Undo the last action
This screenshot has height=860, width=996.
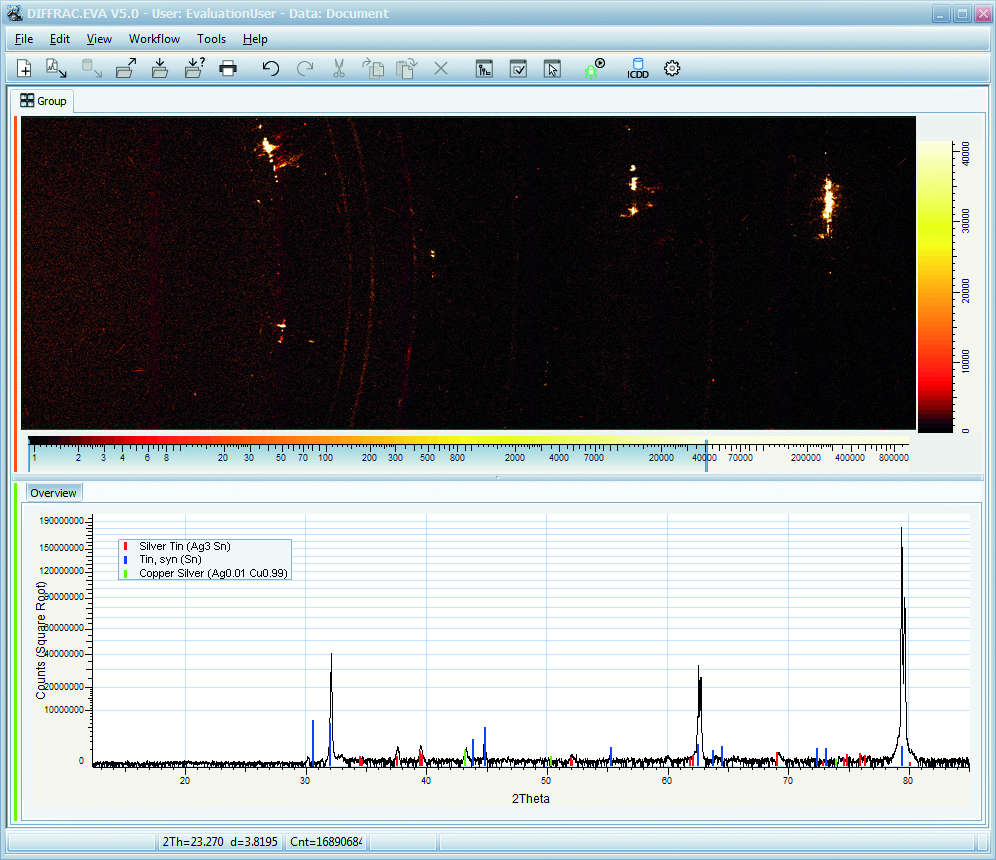tap(270, 69)
